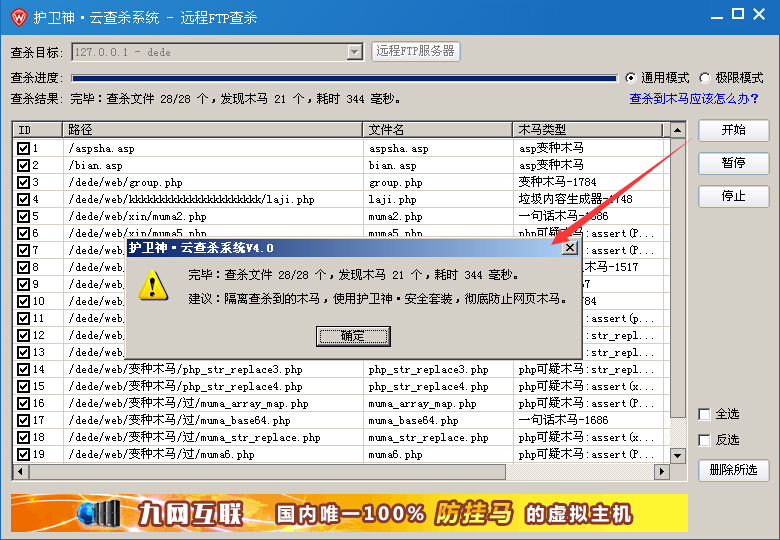Uncheck row 18 muma_str_replace.php checkbox
This screenshot has width=780, height=540.
coord(23,437)
